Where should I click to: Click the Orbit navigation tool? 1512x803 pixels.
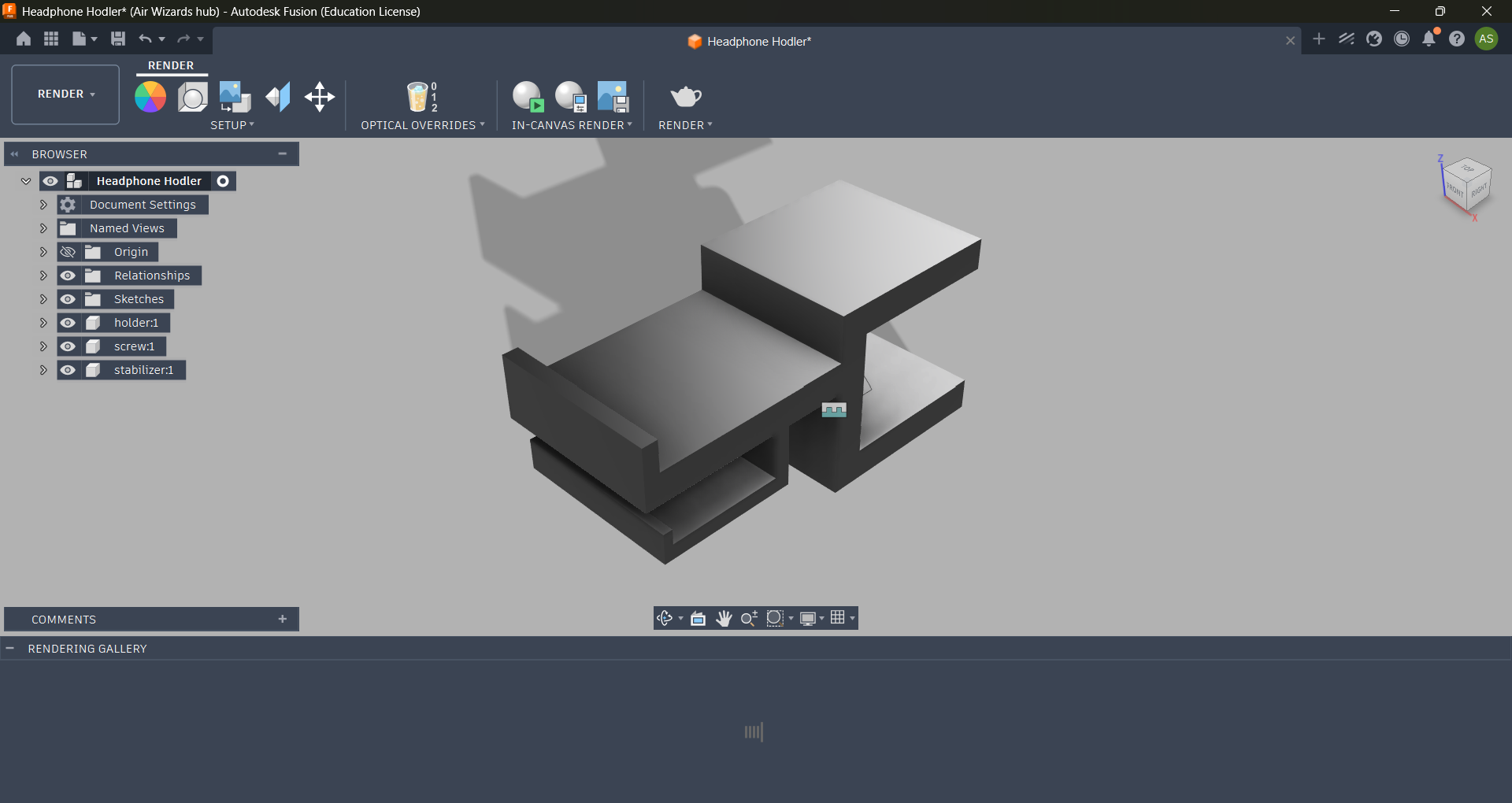(665, 618)
